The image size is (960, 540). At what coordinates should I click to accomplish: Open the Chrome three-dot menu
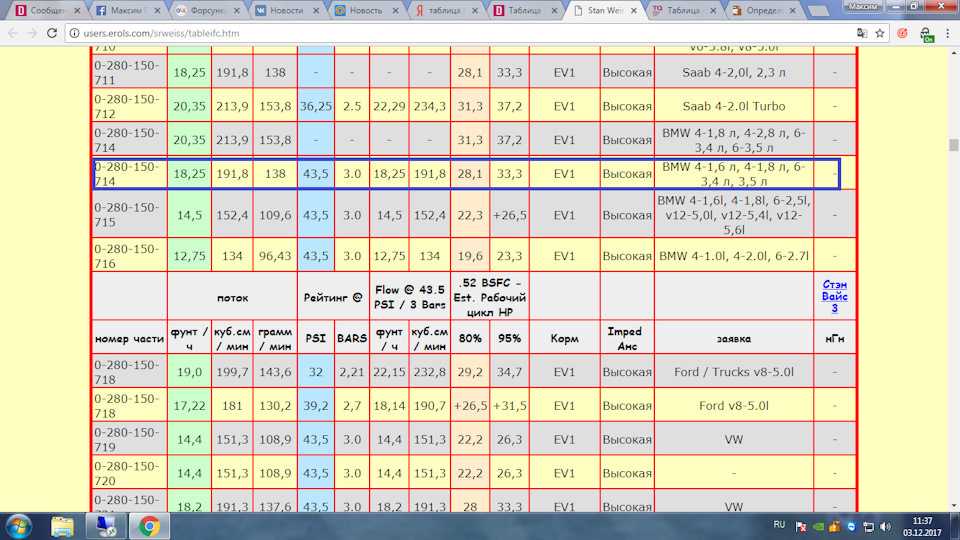pos(948,33)
